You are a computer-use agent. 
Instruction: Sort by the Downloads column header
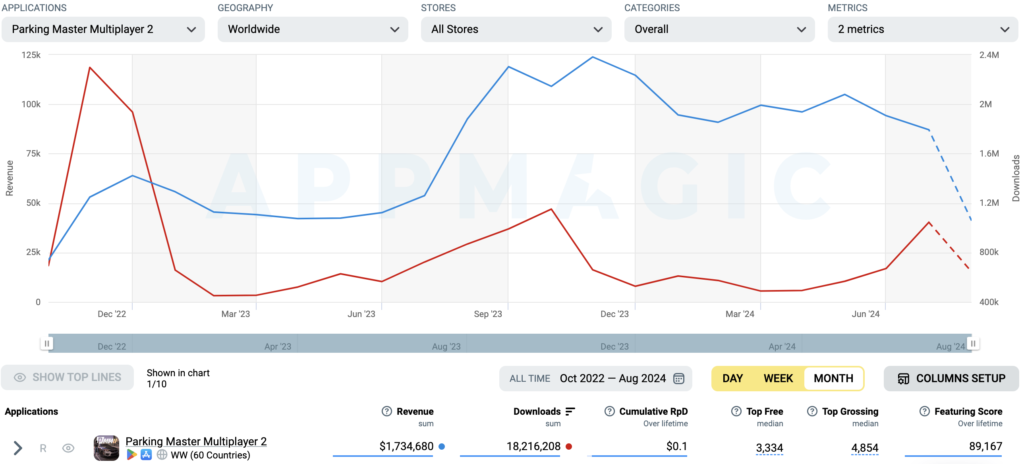(537, 412)
